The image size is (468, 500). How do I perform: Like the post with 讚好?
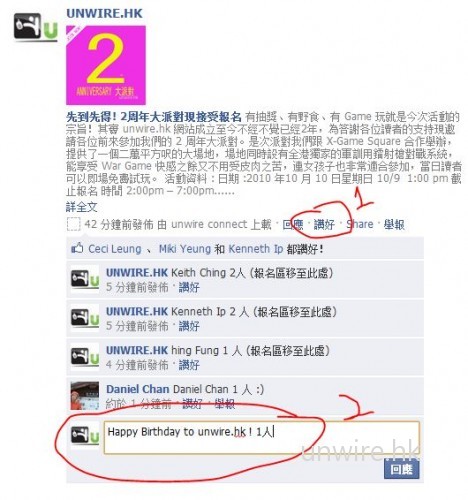[x=324, y=224]
